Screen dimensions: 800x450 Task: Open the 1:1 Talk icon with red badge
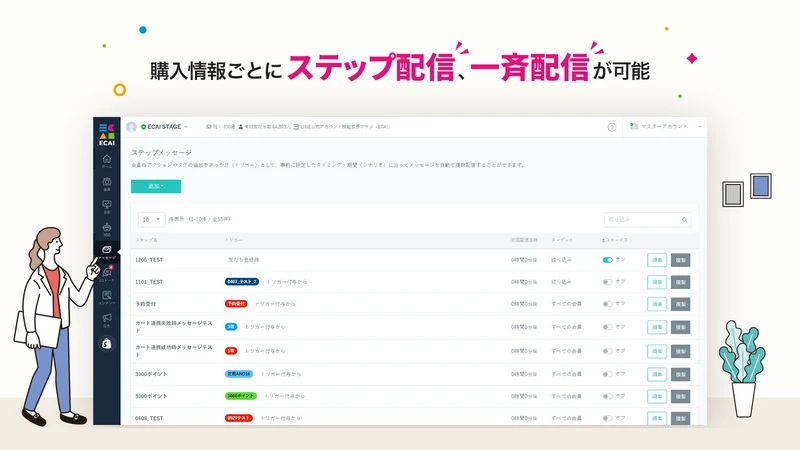(x=107, y=274)
